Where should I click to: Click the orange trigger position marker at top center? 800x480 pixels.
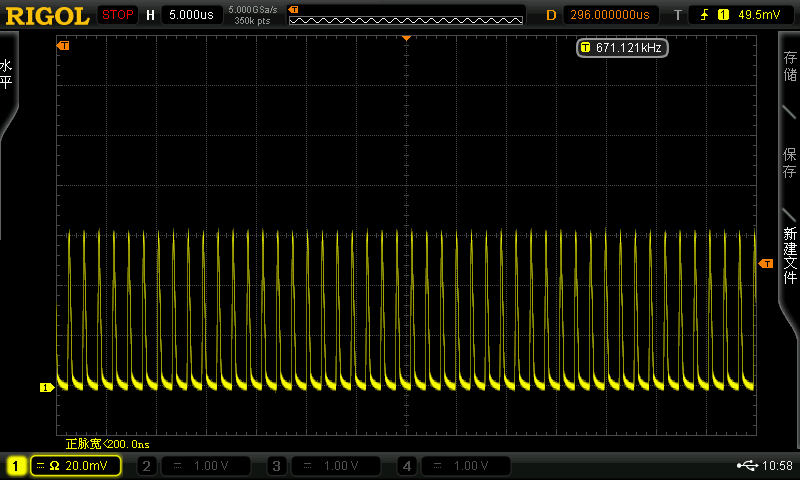point(406,37)
